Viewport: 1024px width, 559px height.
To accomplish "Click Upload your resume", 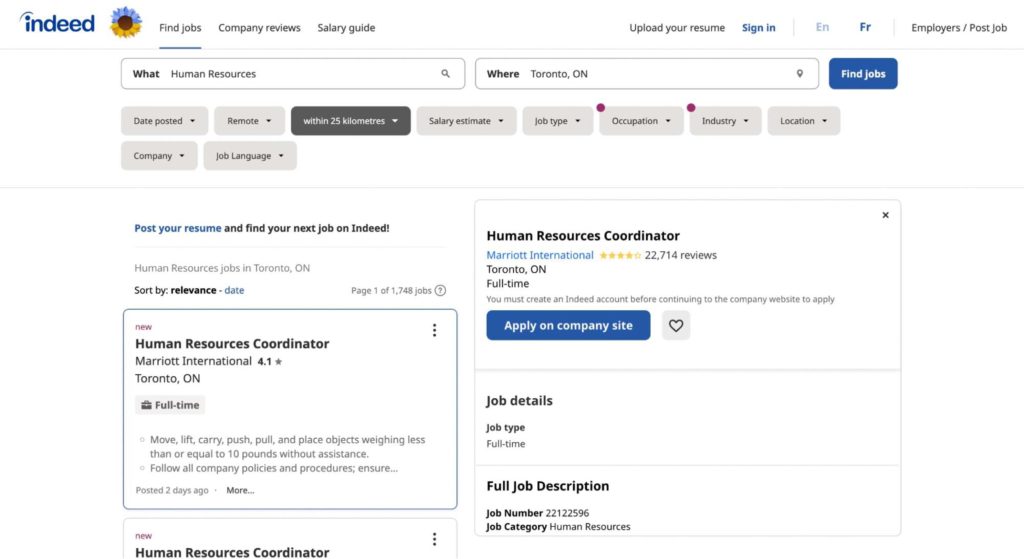I will coord(677,27).
